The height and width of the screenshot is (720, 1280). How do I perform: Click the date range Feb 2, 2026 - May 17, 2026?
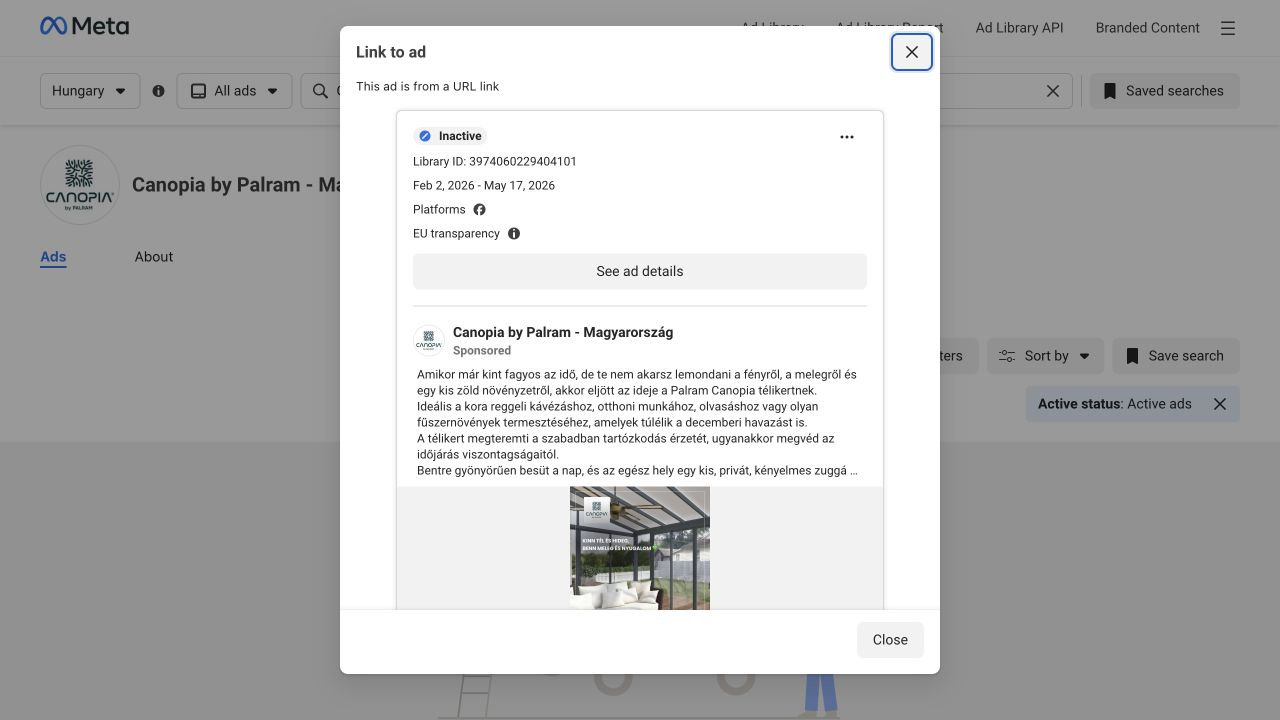484,185
